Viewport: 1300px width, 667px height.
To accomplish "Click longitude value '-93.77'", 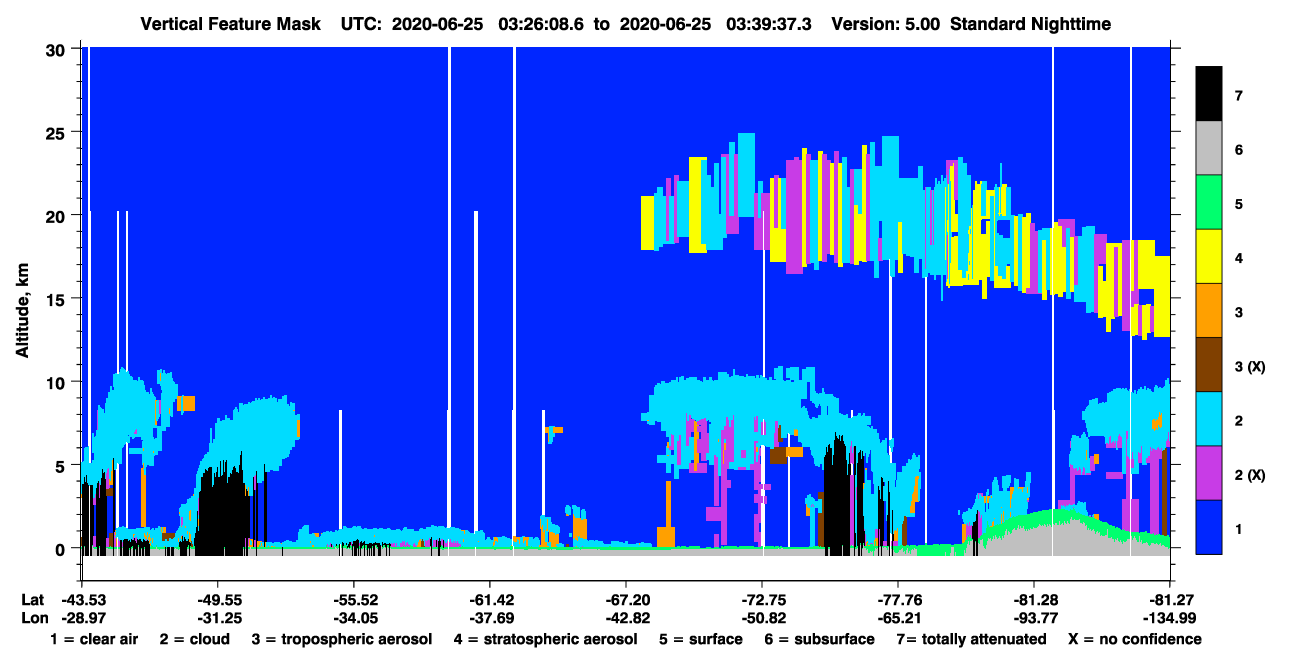I will [x=1034, y=618].
